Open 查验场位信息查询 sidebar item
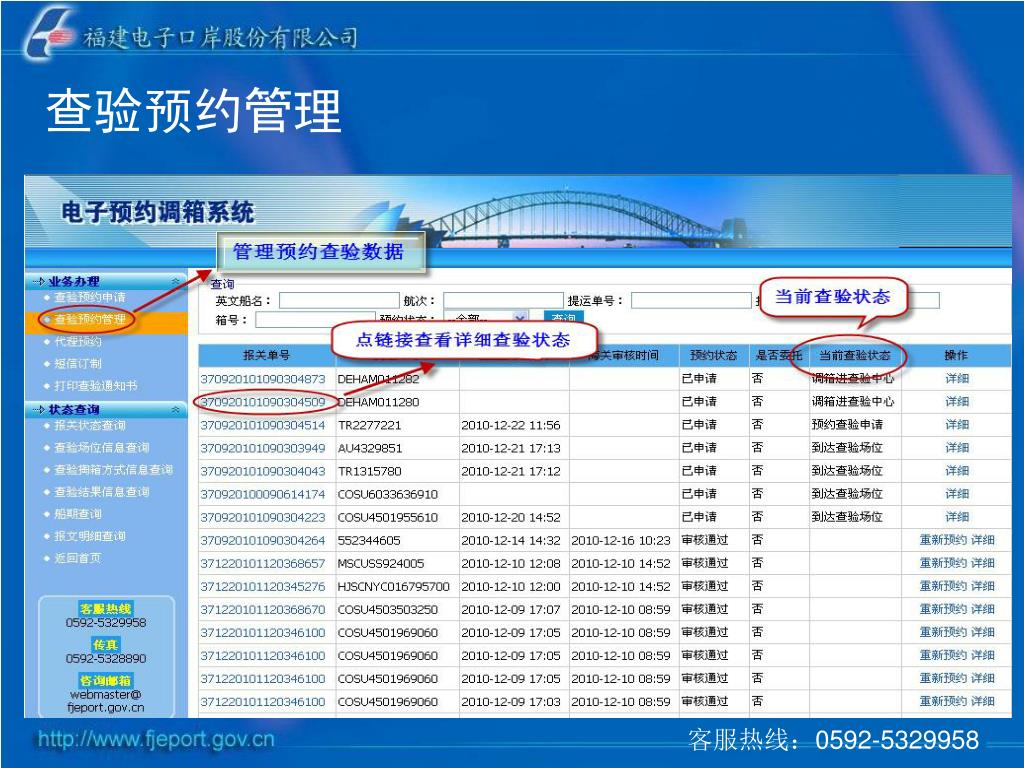This screenshot has width=1024, height=768. [x=101, y=447]
